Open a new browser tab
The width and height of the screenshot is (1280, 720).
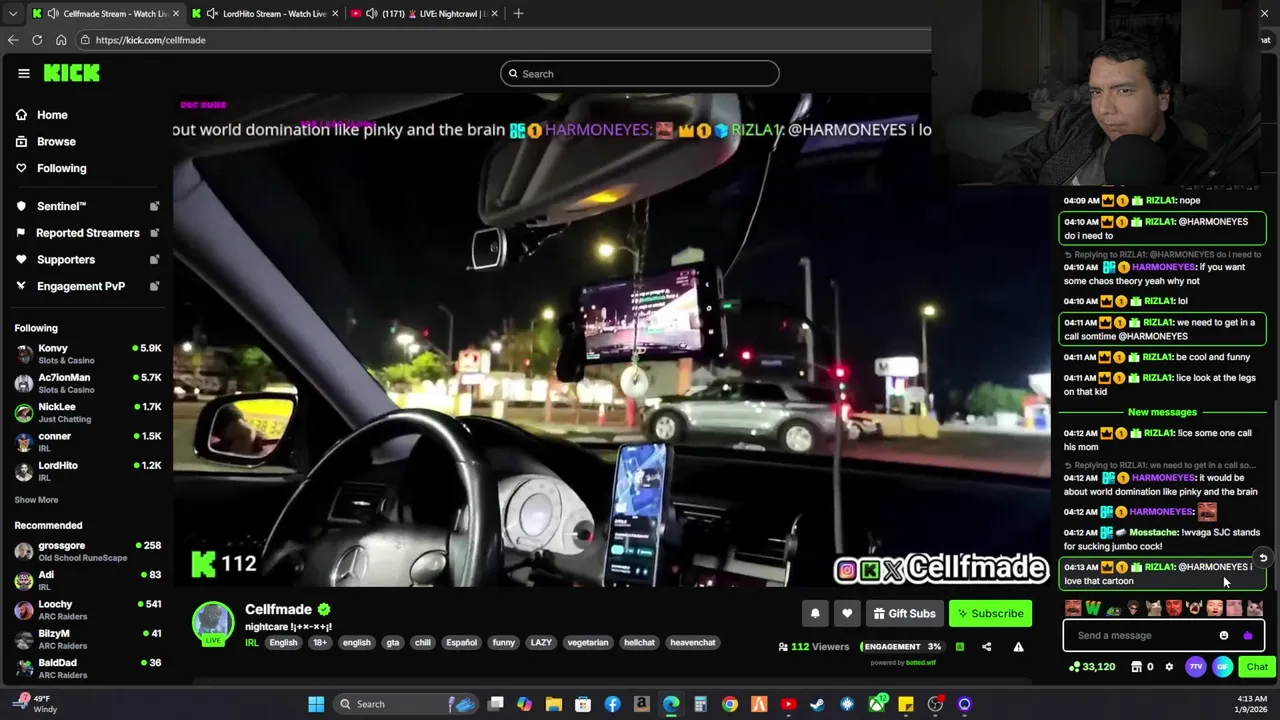tap(518, 13)
